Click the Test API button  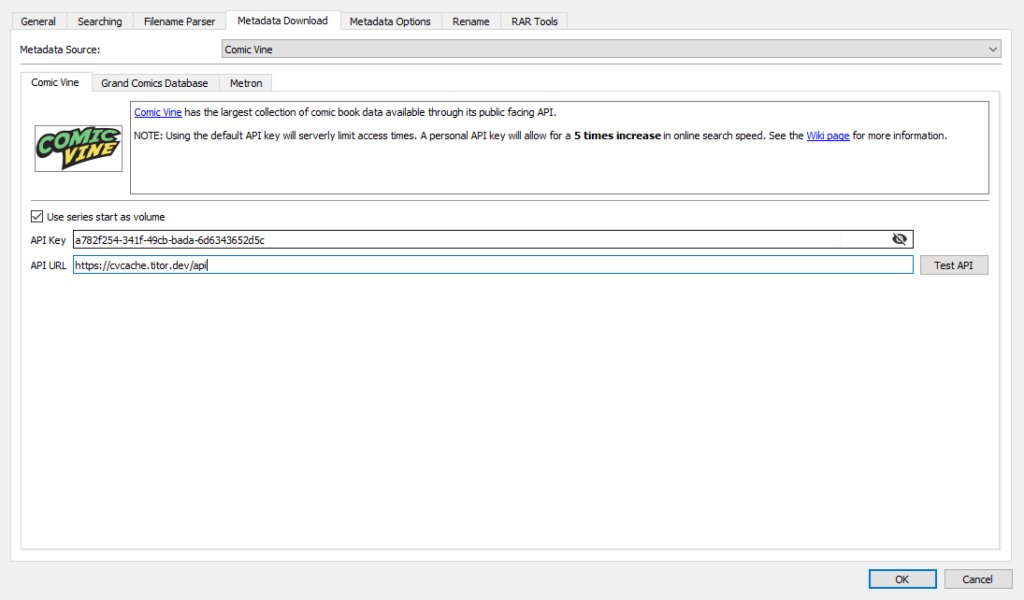[x=953, y=265]
